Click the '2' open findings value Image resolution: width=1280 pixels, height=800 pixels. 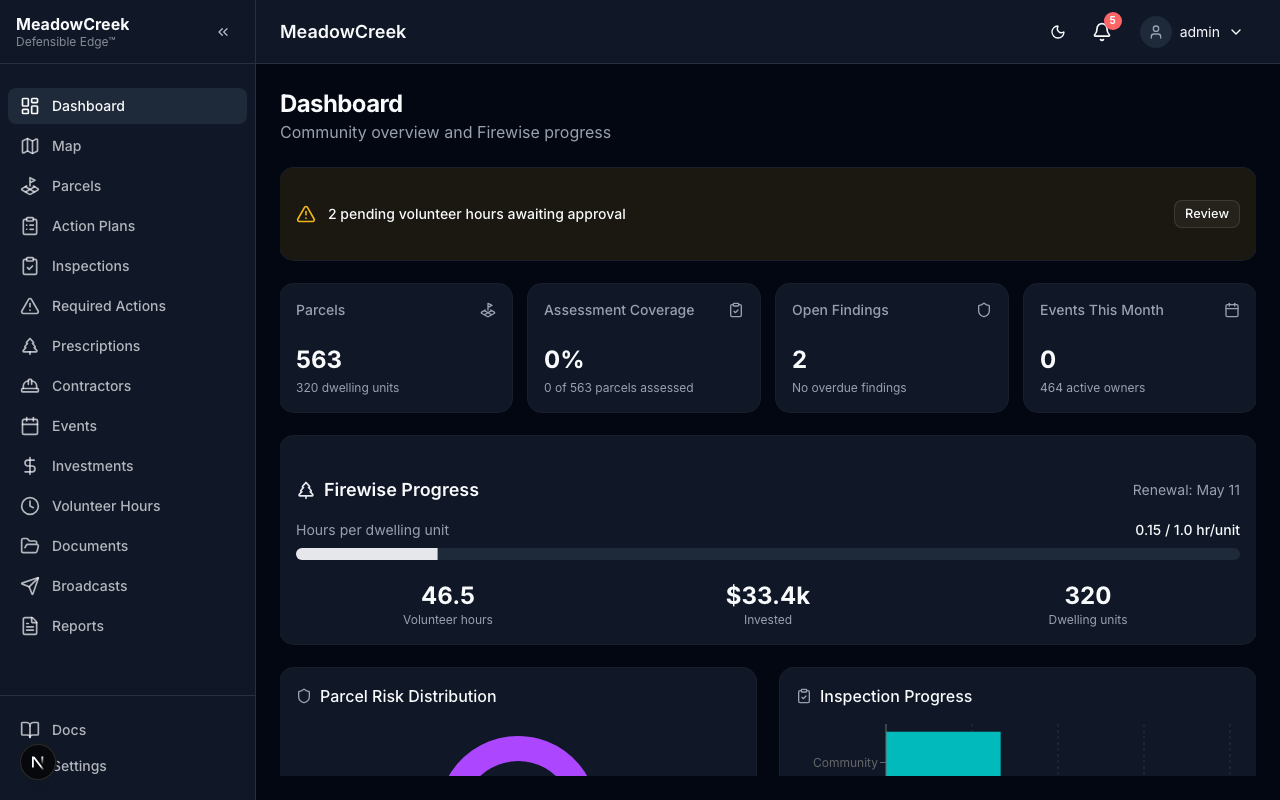(x=799, y=359)
